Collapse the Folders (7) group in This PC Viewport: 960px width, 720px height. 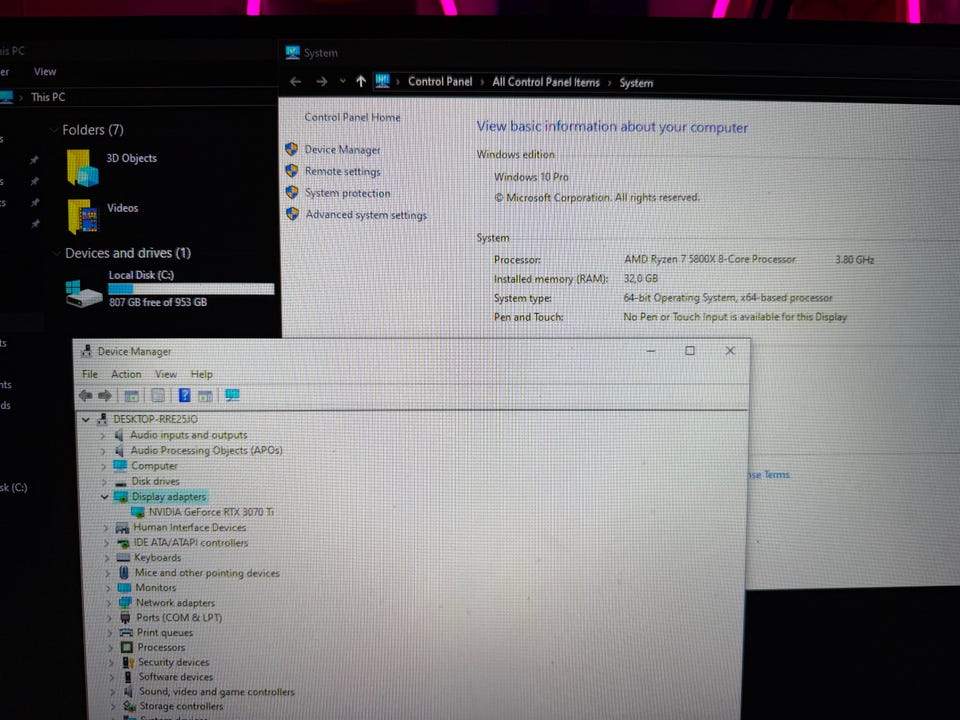pyautogui.click(x=54, y=130)
